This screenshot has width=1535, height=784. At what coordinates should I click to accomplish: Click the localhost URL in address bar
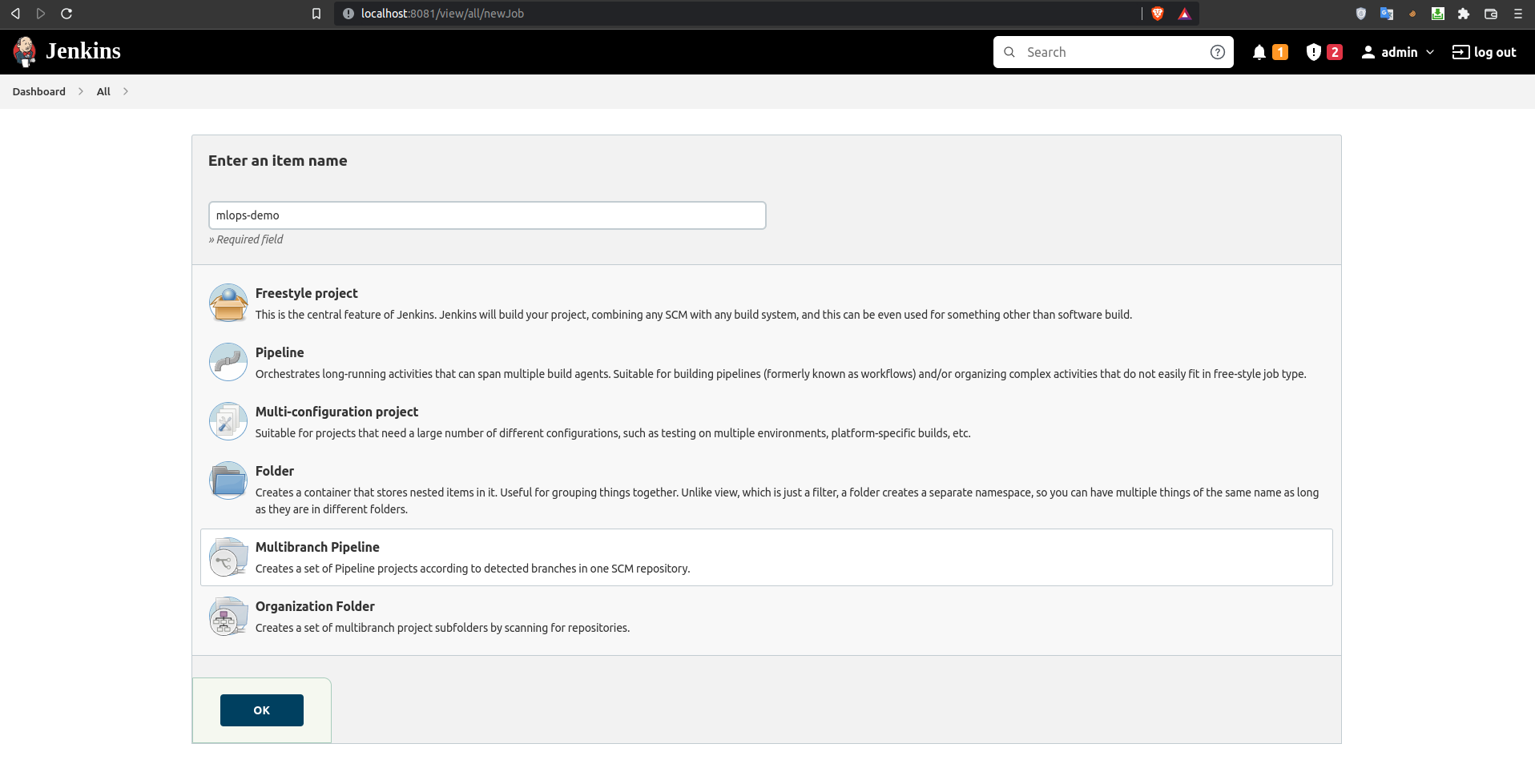(x=442, y=14)
